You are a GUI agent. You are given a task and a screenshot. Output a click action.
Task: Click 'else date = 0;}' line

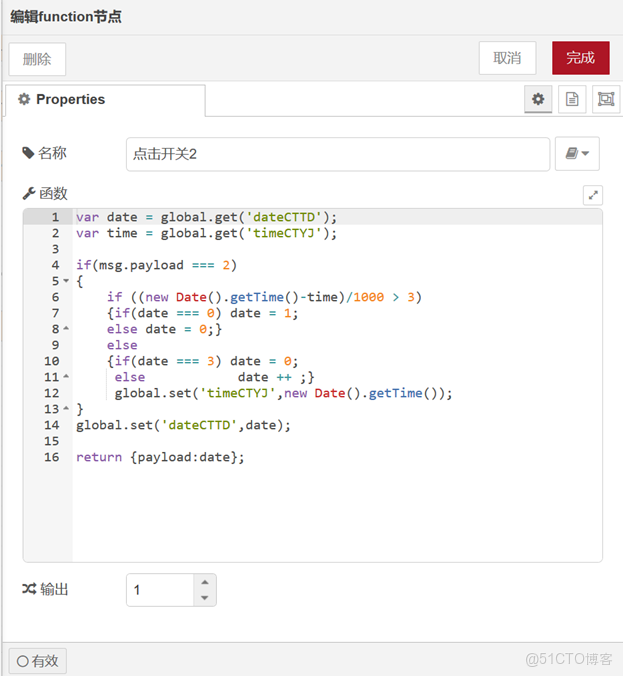point(164,329)
